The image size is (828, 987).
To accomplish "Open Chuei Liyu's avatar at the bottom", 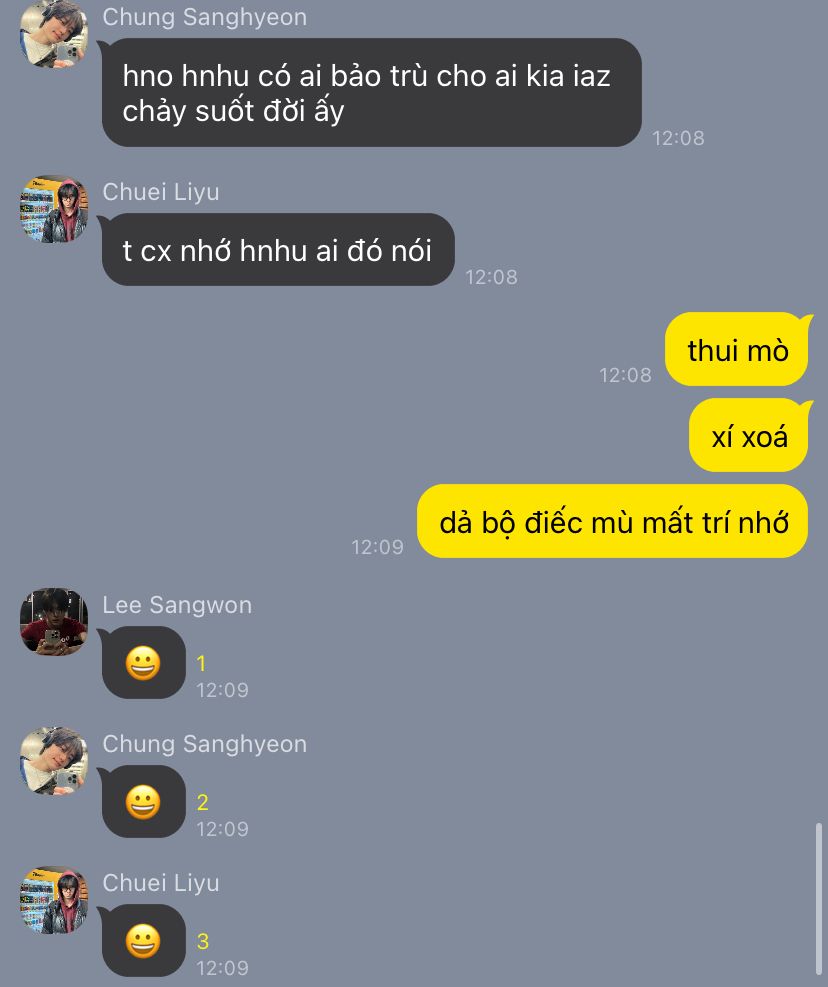I will click(x=54, y=900).
